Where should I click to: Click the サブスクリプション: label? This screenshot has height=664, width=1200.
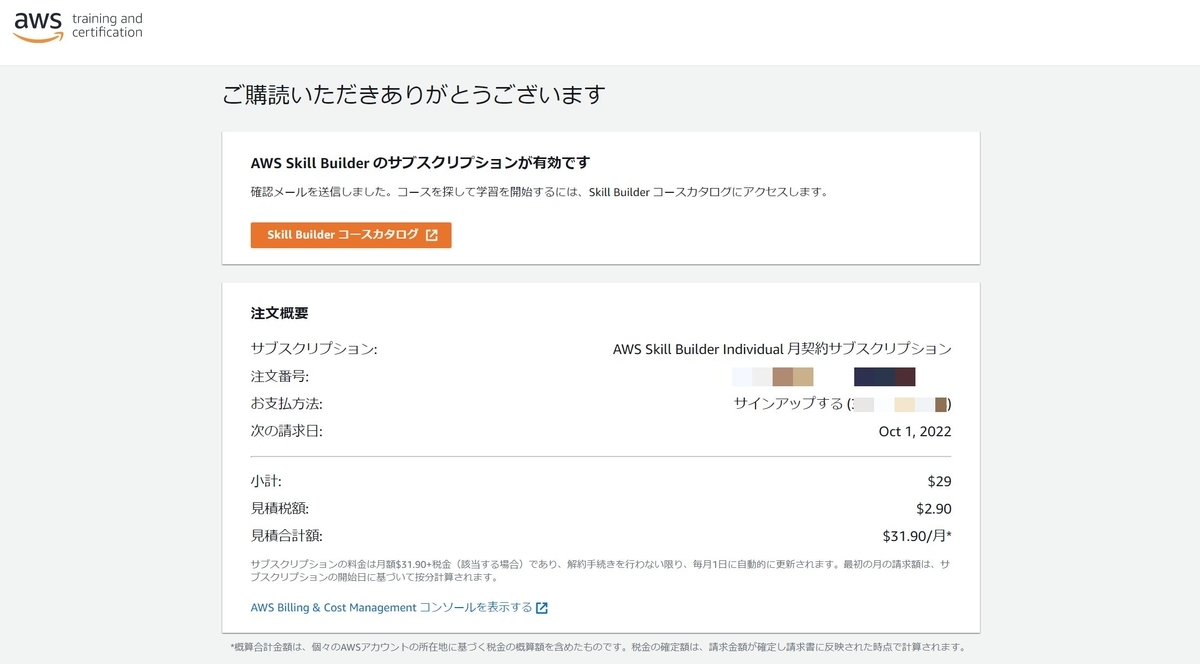pyautogui.click(x=314, y=349)
